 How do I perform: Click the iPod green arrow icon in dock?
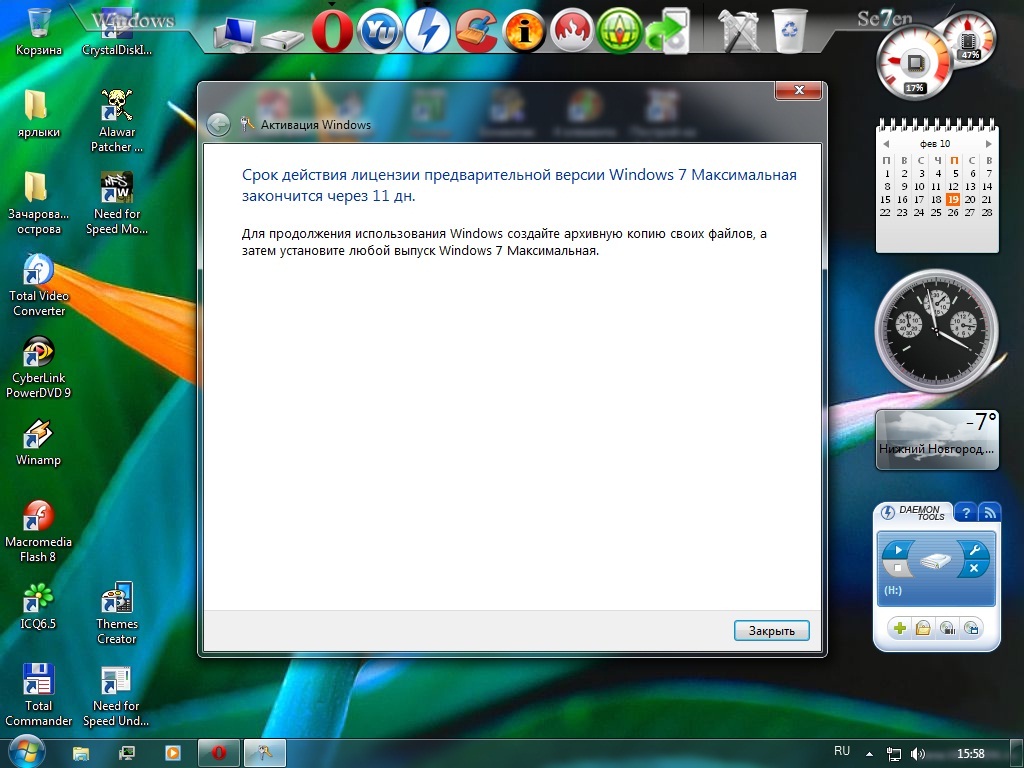[x=668, y=31]
